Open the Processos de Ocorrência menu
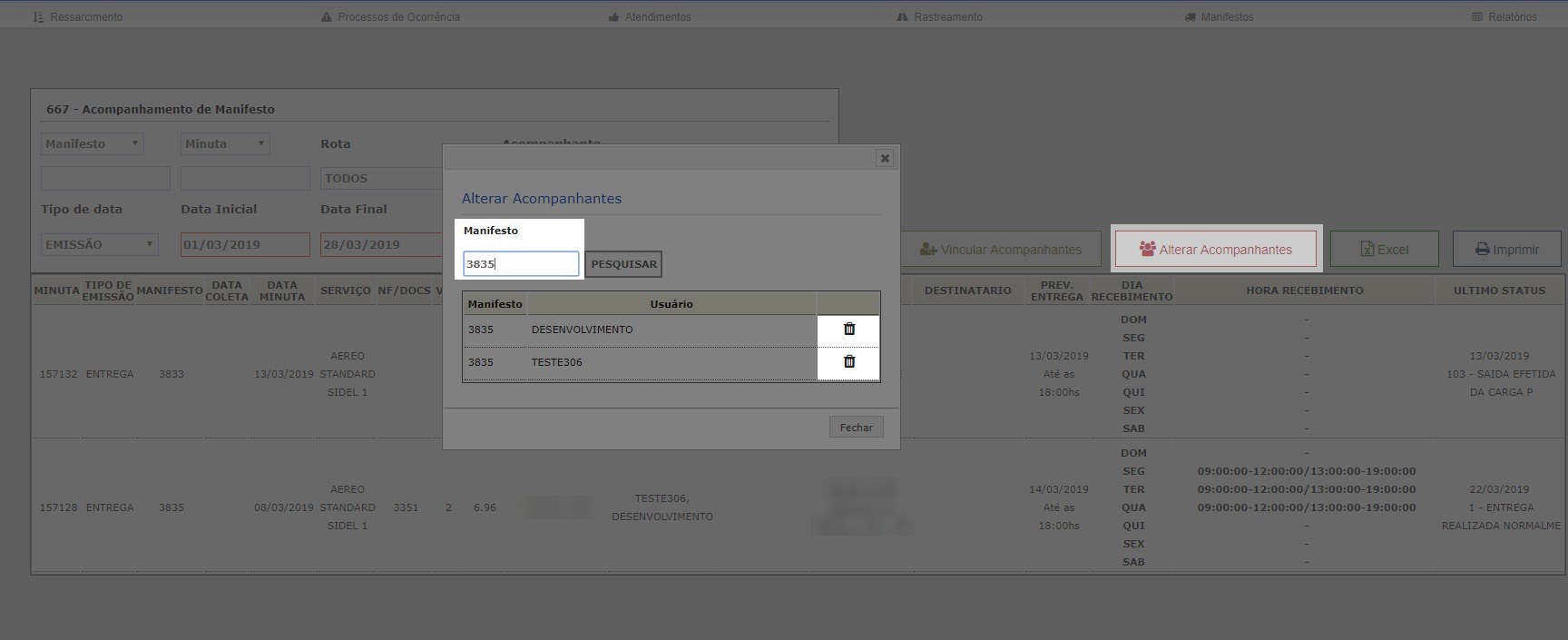This screenshot has width=1568, height=640. (x=390, y=17)
